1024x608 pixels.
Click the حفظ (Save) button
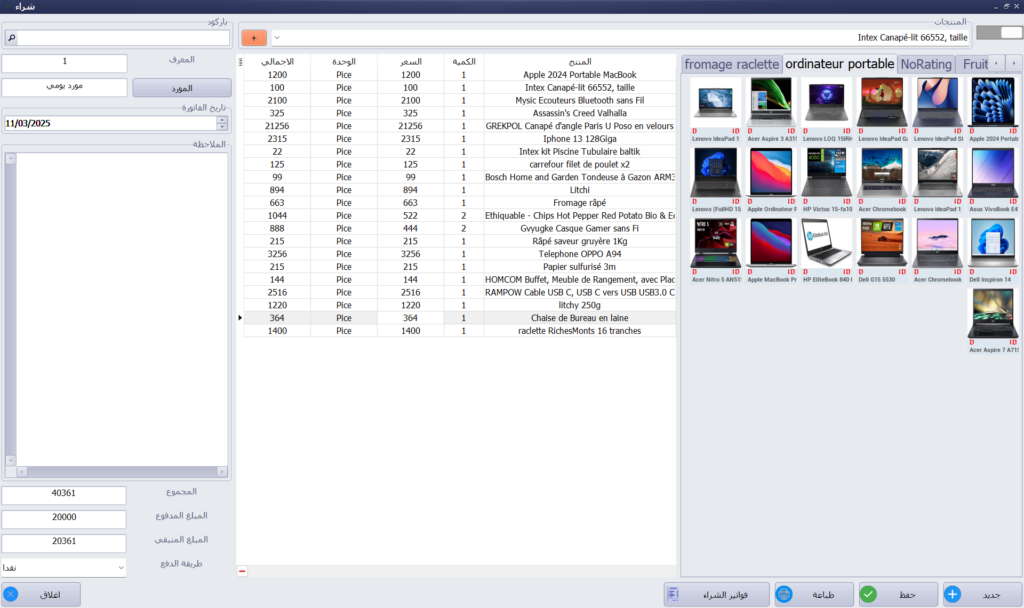[898, 594]
